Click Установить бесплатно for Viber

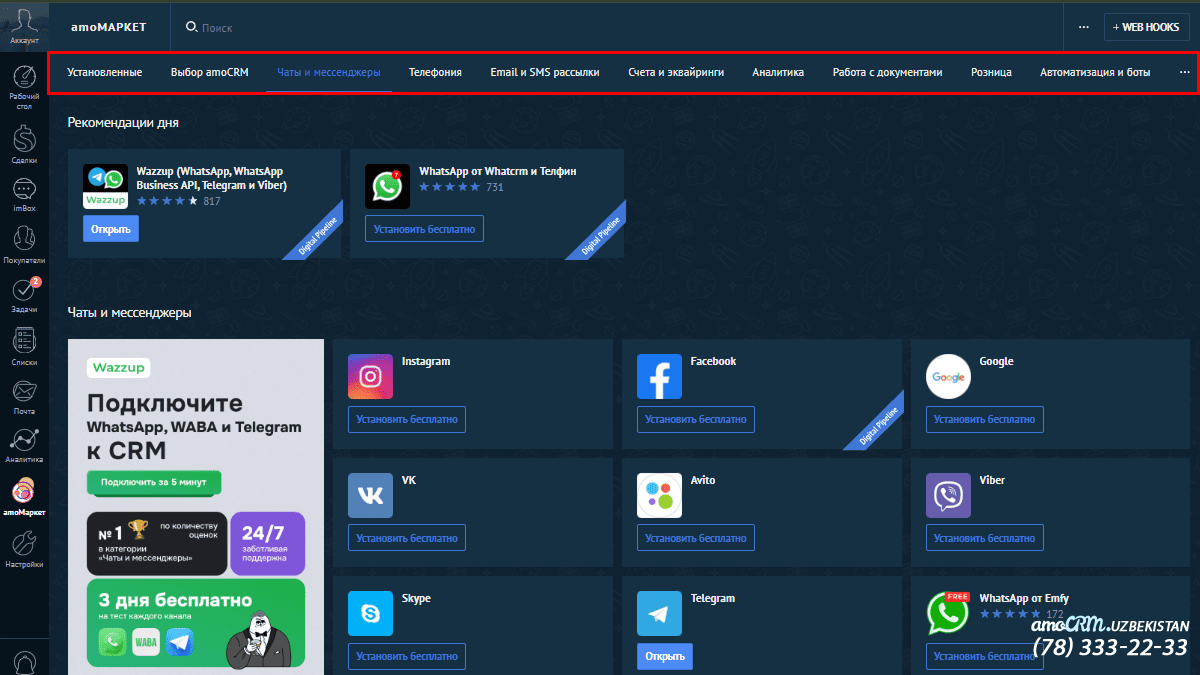pos(985,538)
